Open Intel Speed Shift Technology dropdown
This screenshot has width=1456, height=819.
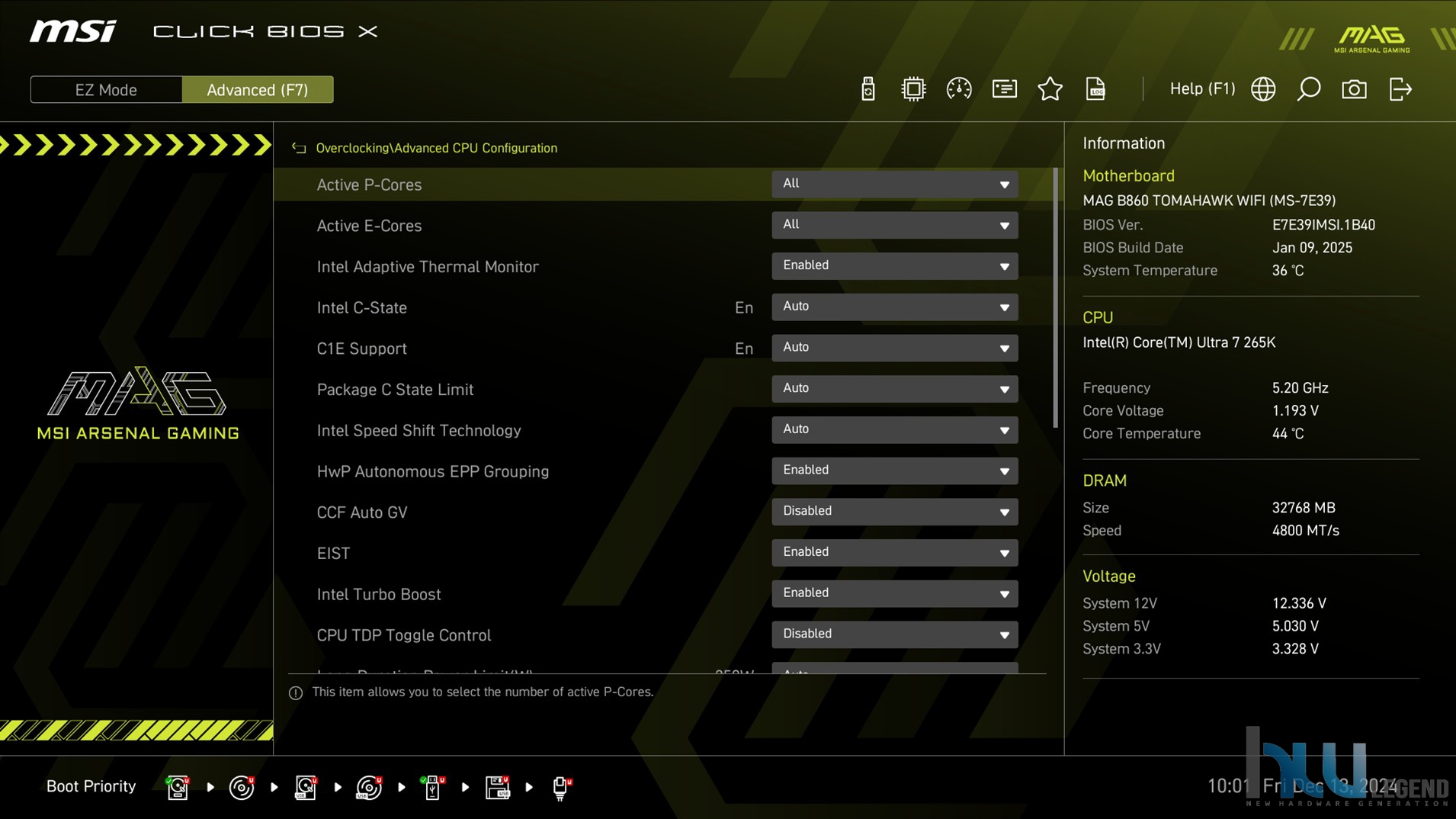pos(894,429)
